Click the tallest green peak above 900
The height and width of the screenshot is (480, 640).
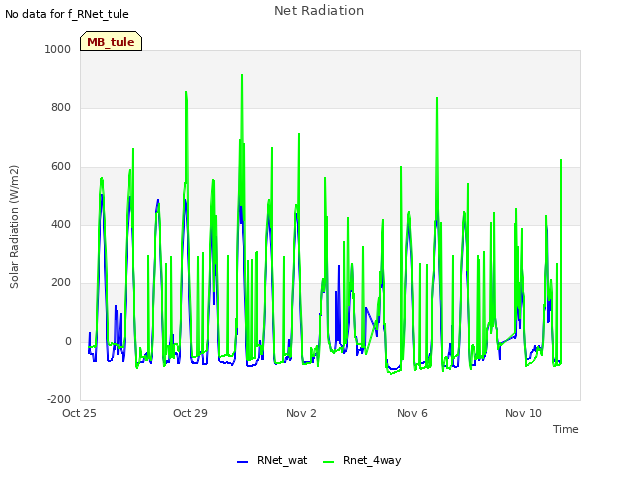coord(242,75)
